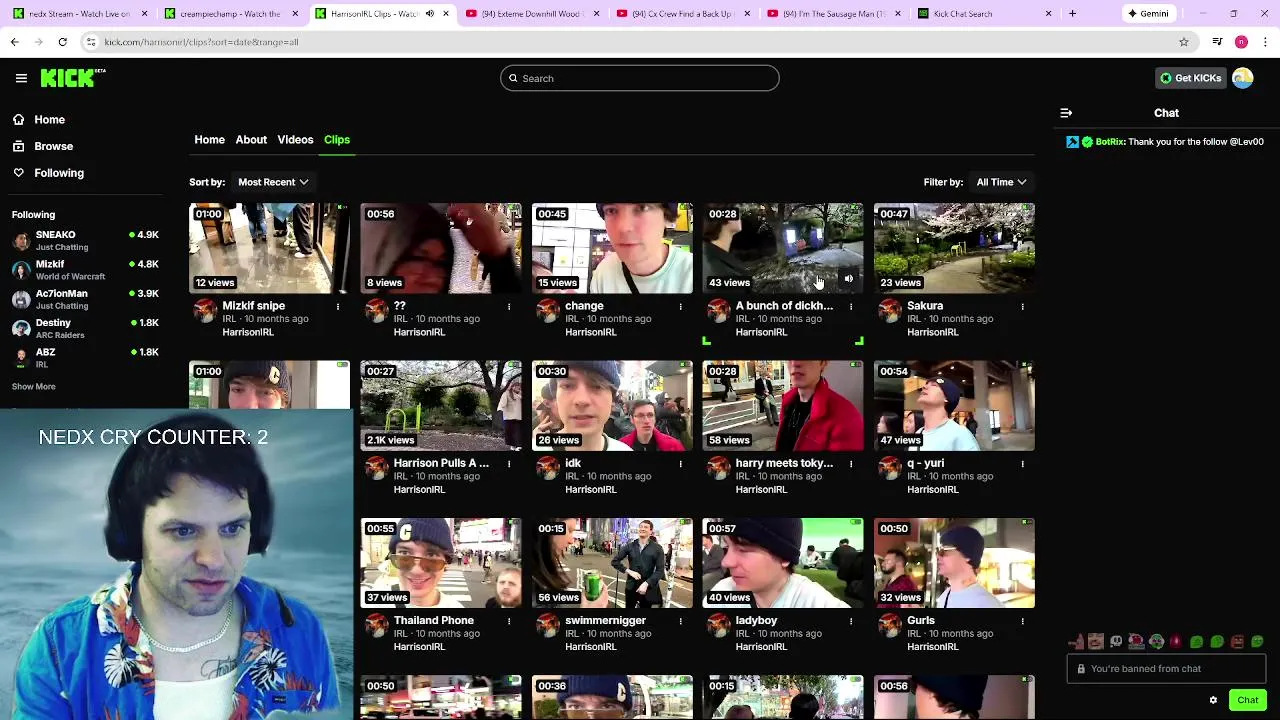Screen dimensions: 1280x720
Task: Open SNEAKO channel in Following list
Action: pyautogui.click(x=85, y=240)
